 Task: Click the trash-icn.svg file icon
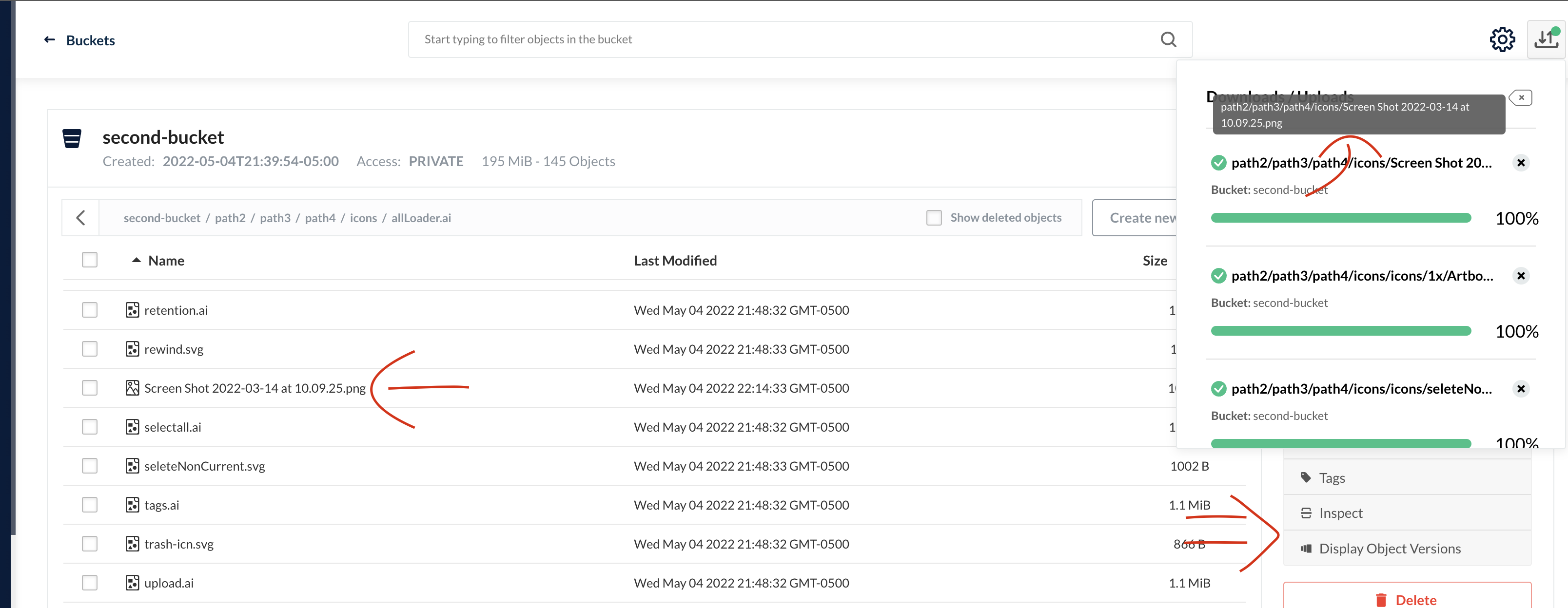132,544
